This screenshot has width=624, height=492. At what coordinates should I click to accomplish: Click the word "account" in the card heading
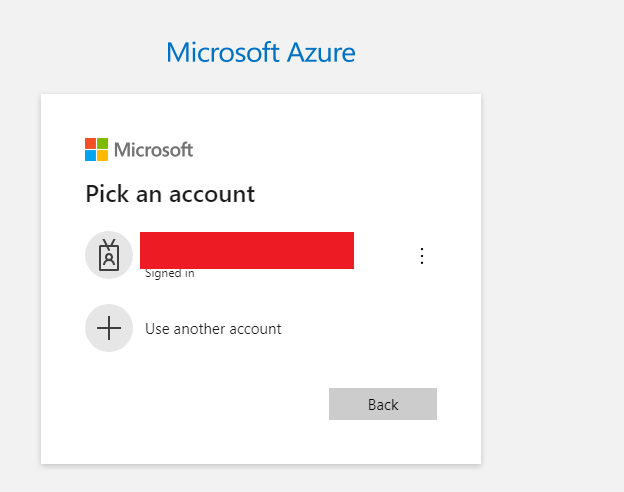[x=214, y=193]
